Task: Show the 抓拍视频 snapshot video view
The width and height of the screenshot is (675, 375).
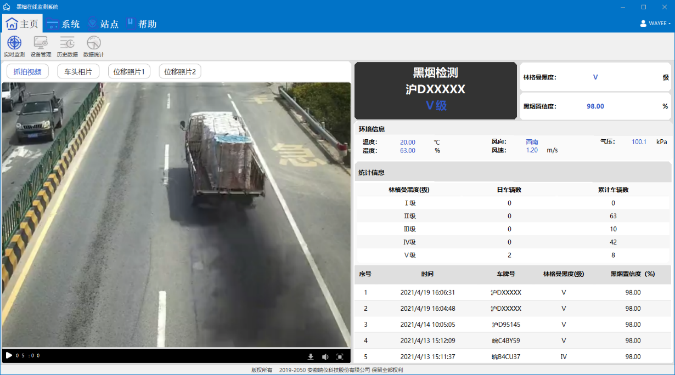Action: (x=28, y=71)
